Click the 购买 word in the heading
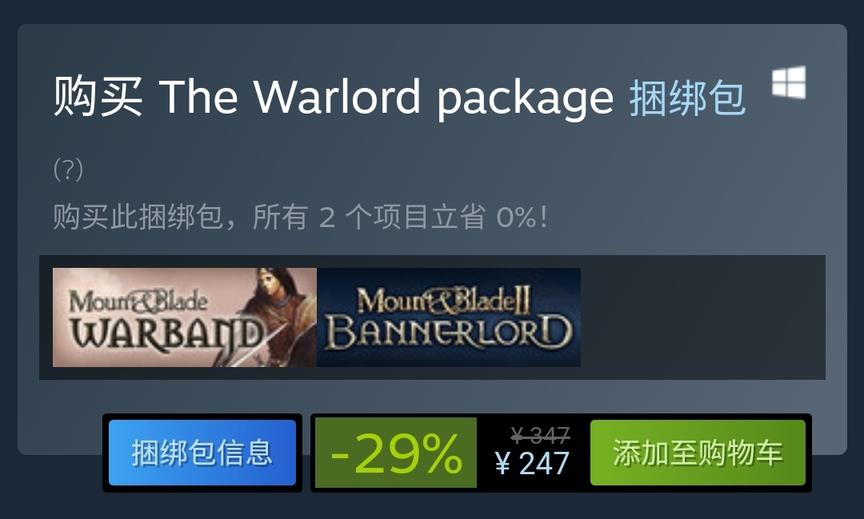 [98, 97]
